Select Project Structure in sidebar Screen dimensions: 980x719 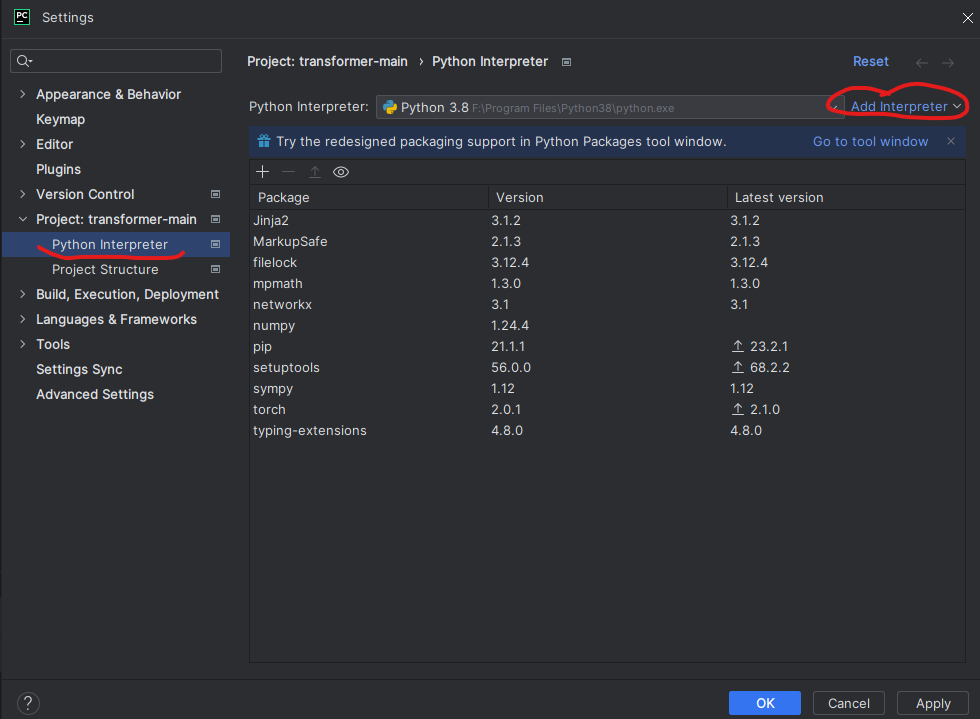coord(105,269)
